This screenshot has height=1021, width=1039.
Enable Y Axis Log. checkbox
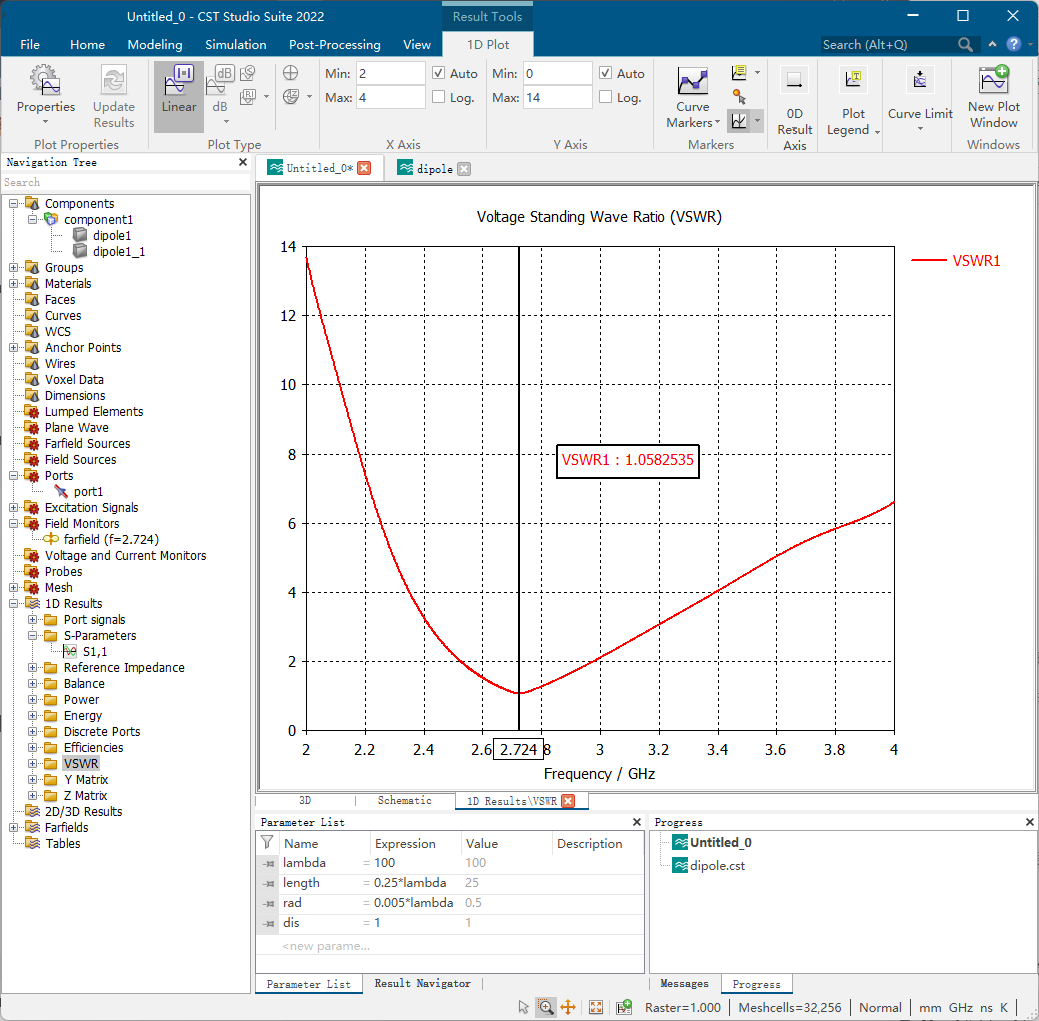pos(605,97)
